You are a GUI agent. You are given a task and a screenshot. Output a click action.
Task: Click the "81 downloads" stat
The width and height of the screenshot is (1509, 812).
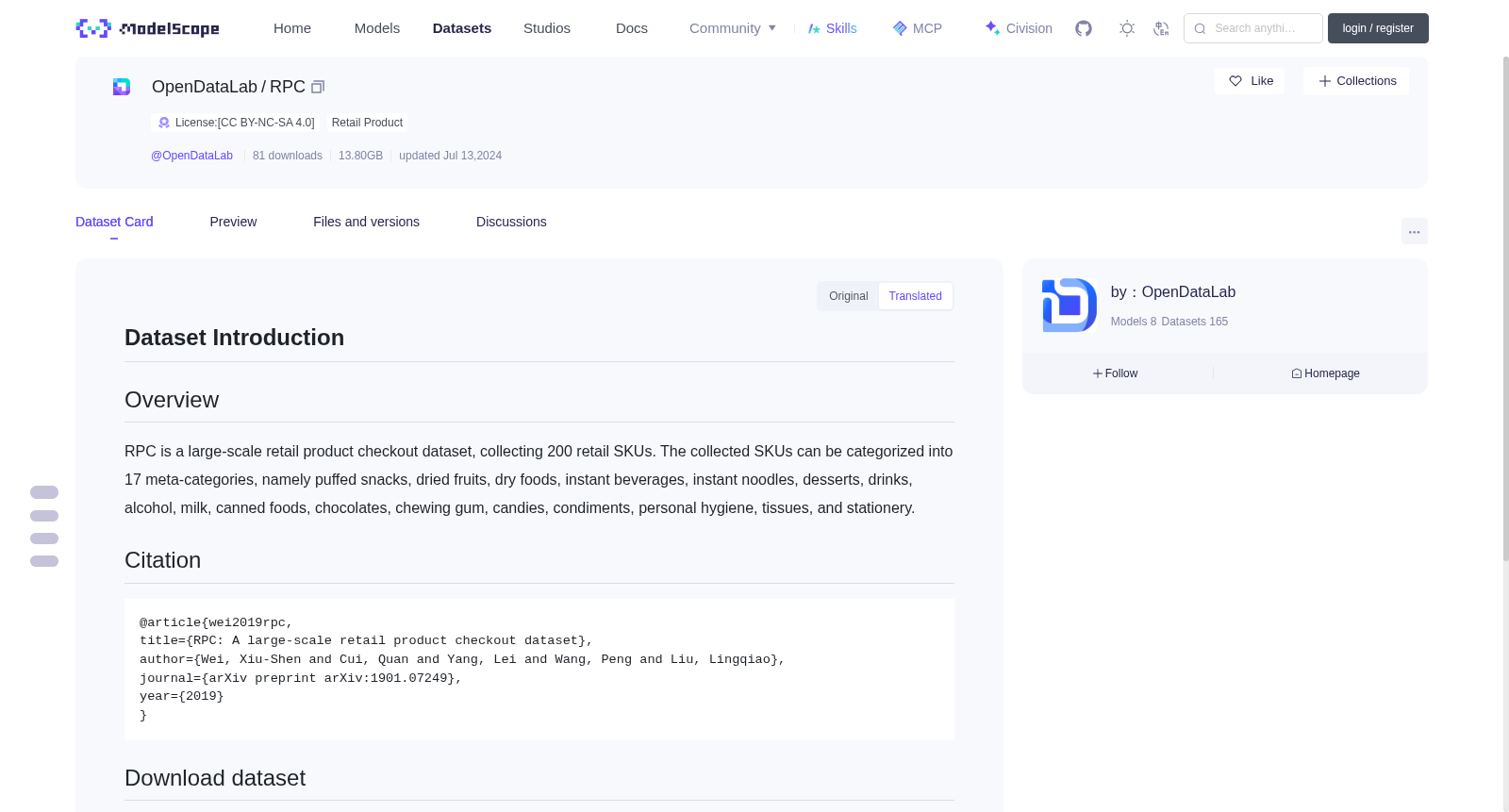288,156
